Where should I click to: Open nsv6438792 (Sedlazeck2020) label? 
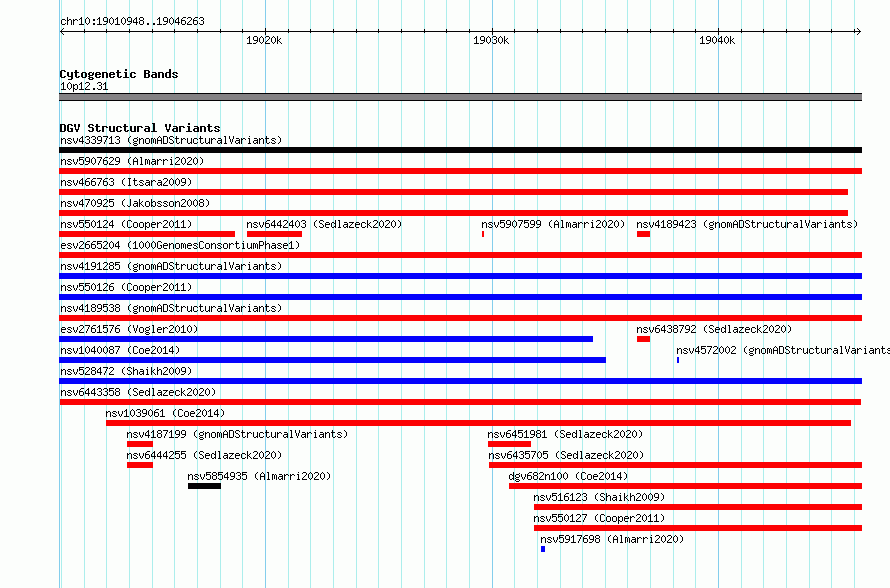click(x=714, y=329)
